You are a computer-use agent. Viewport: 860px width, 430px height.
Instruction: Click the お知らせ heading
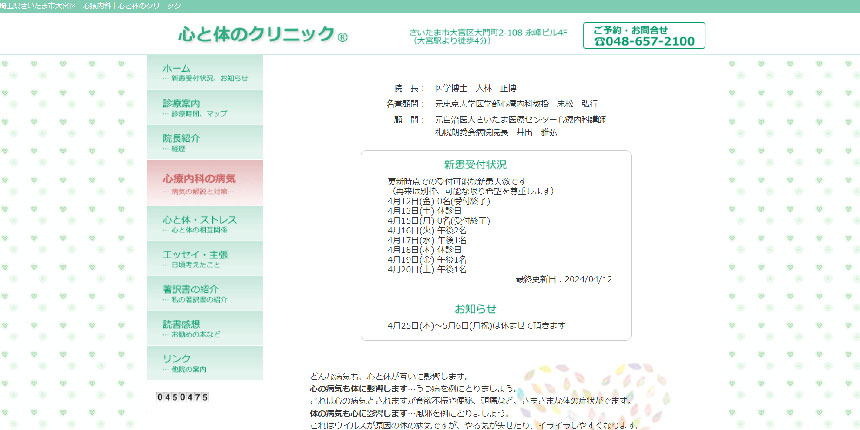[x=476, y=308]
